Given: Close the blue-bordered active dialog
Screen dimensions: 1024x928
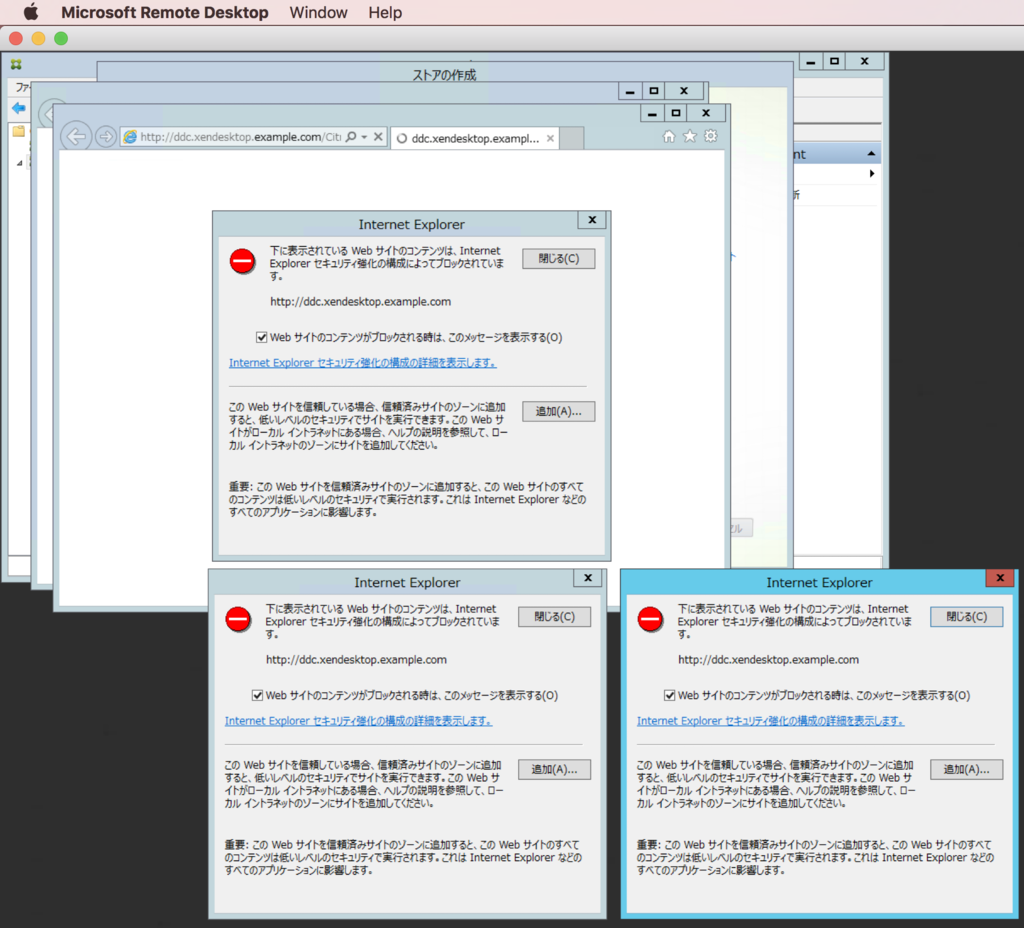Looking at the screenshot, I should point(1000,578).
